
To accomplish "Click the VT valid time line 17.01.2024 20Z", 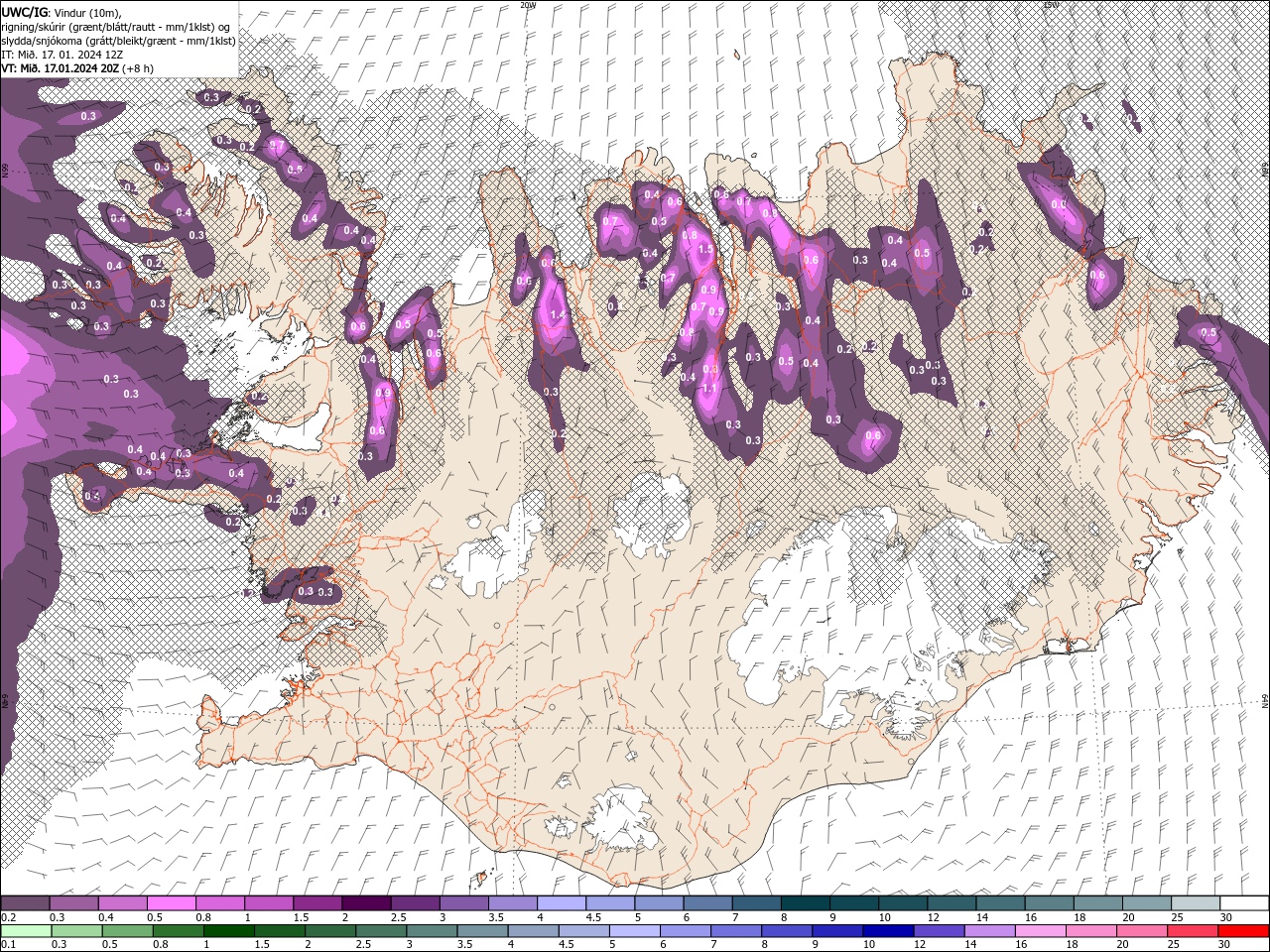I will click(78, 68).
